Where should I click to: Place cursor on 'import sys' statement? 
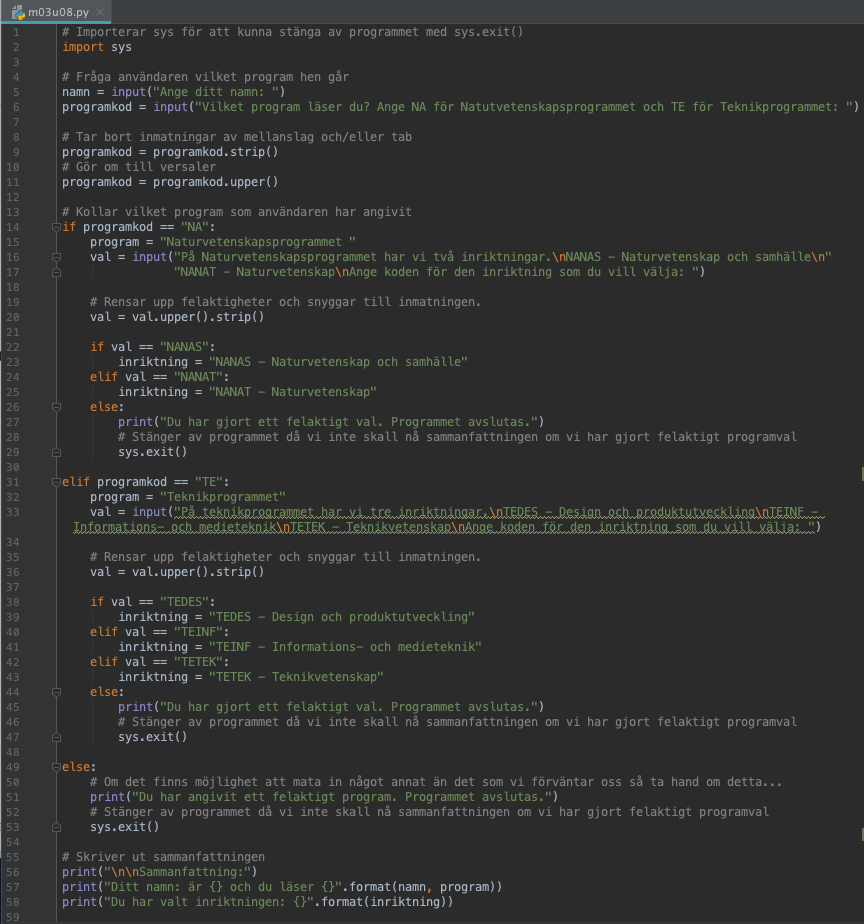(97, 47)
